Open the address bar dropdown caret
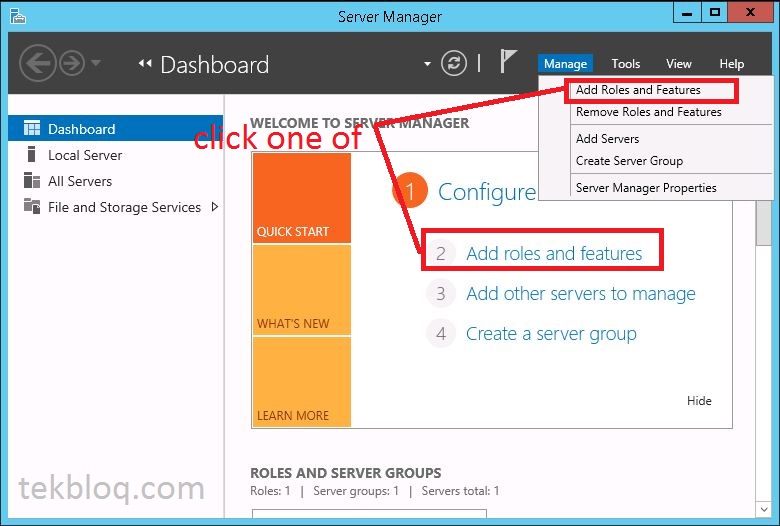780x526 pixels. tap(427, 64)
